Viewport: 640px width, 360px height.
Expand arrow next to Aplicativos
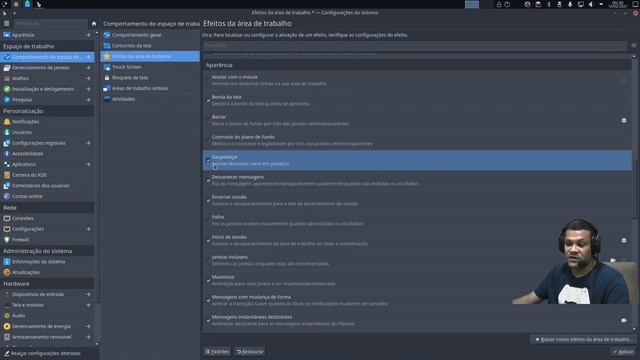click(89, 164)
